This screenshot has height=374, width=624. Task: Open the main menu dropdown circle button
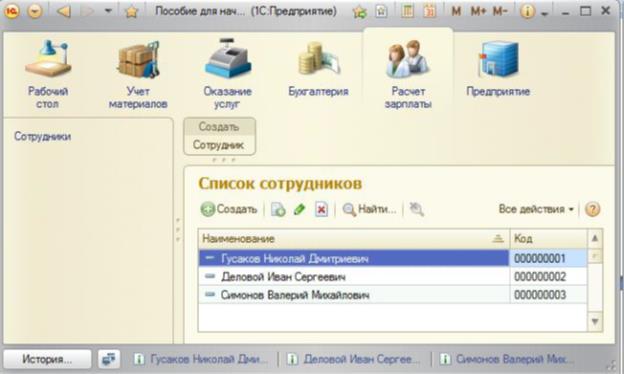[x=35, y=11]
